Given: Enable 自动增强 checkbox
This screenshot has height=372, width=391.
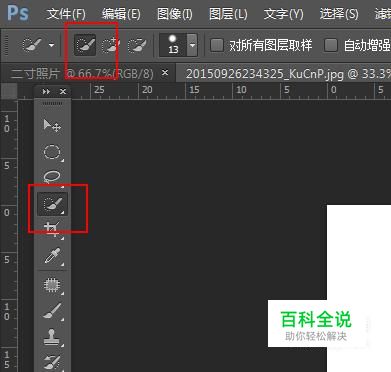Looking at the screenshot, I should (331, 45).
